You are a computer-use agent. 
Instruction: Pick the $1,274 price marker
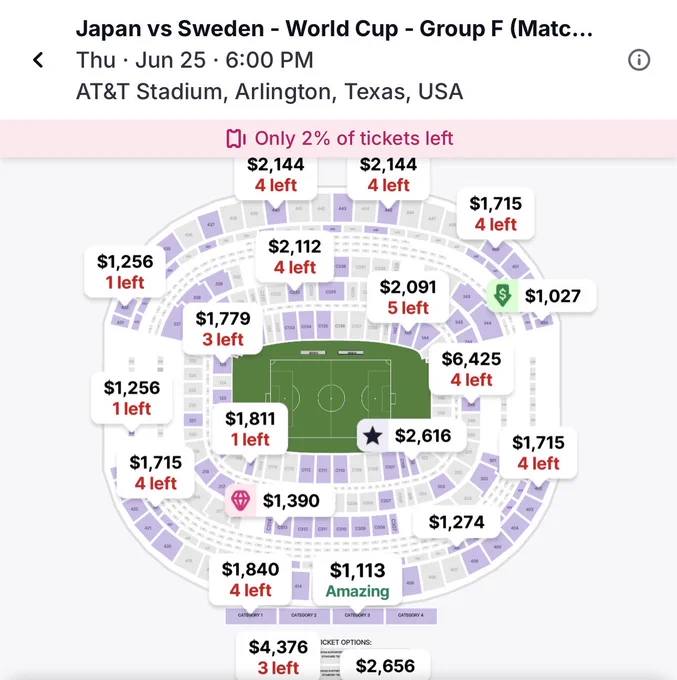pos(456,522)
